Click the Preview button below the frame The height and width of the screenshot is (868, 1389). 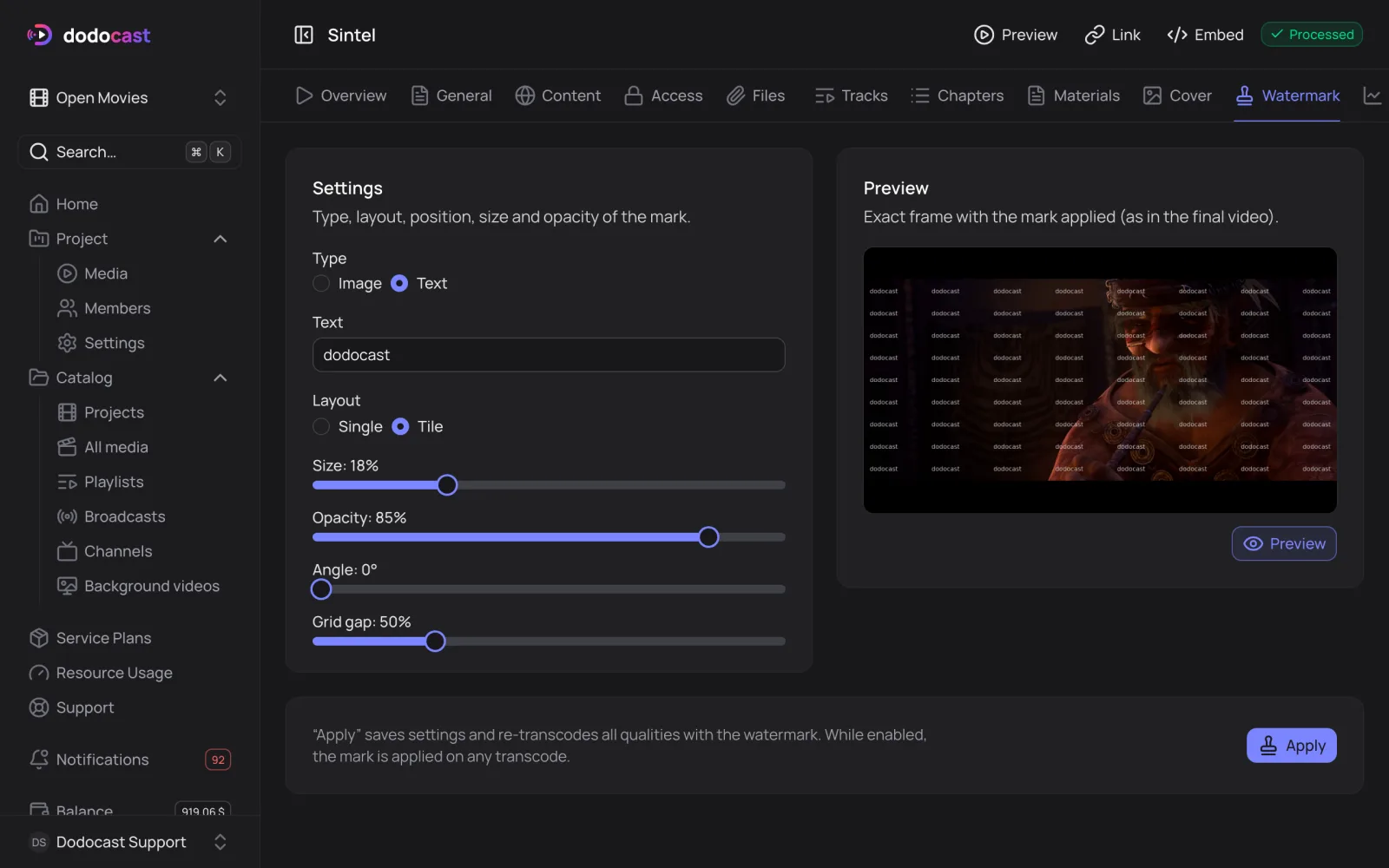(x=1284, y=543)
